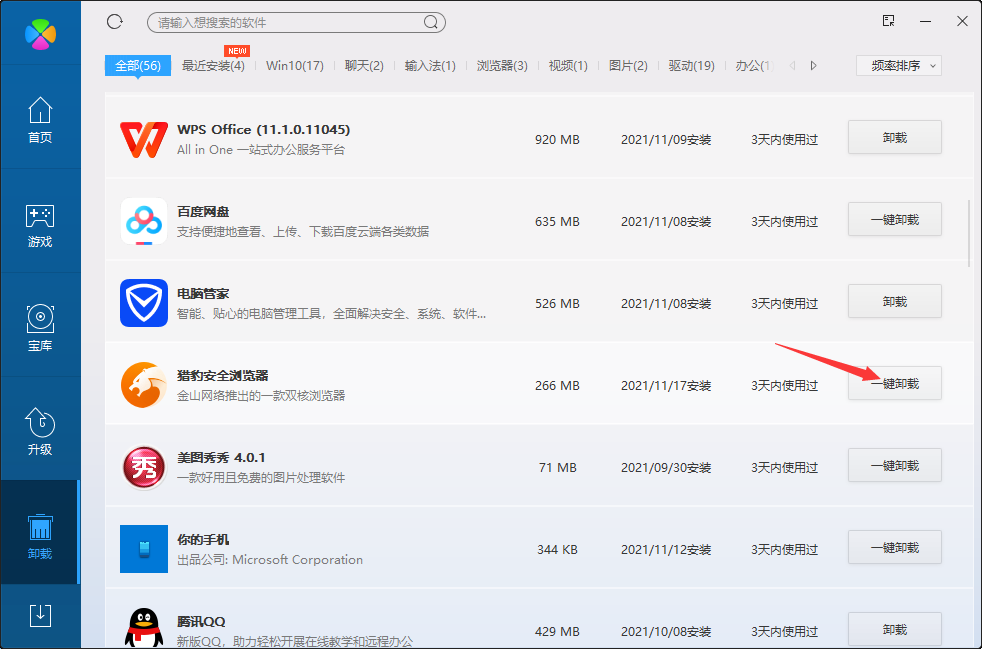This screenshot has width=982, height=649.
Task: Click the 百度网盘 app icon
Action: click(x=144, y=221)
